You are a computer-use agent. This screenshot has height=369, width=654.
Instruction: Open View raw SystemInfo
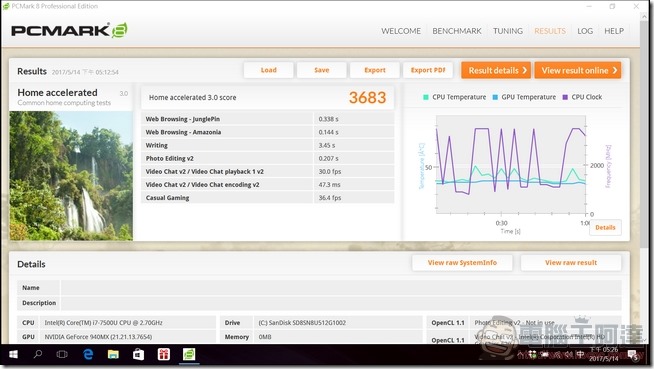coord(462,263)
